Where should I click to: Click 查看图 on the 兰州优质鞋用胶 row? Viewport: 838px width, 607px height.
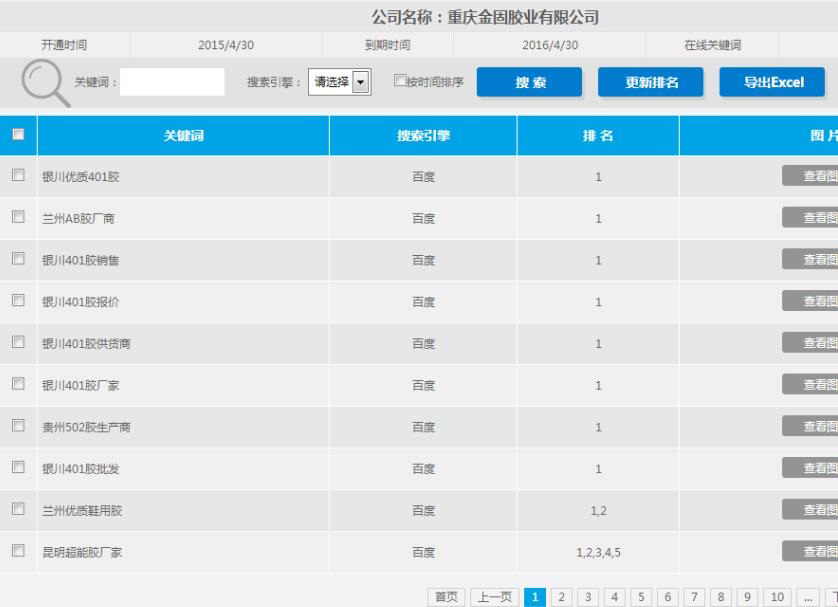(x=812, y=510)
